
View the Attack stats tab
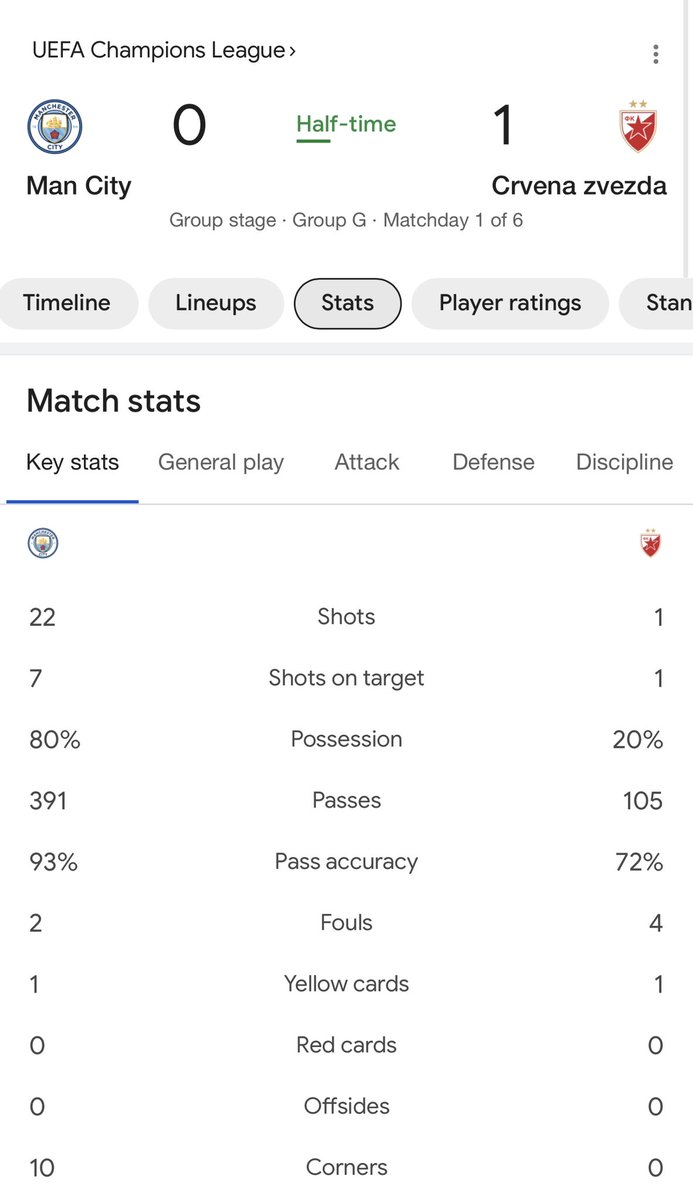367,462
